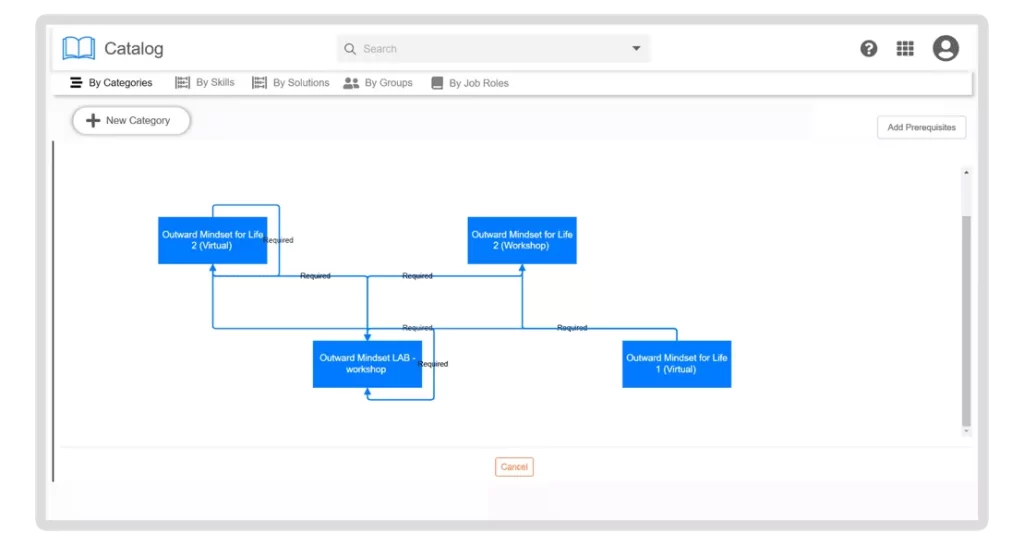The image size is (1024, 545).
Task: Click the Catalog open book logo
Action: click(x=78, y=48)
